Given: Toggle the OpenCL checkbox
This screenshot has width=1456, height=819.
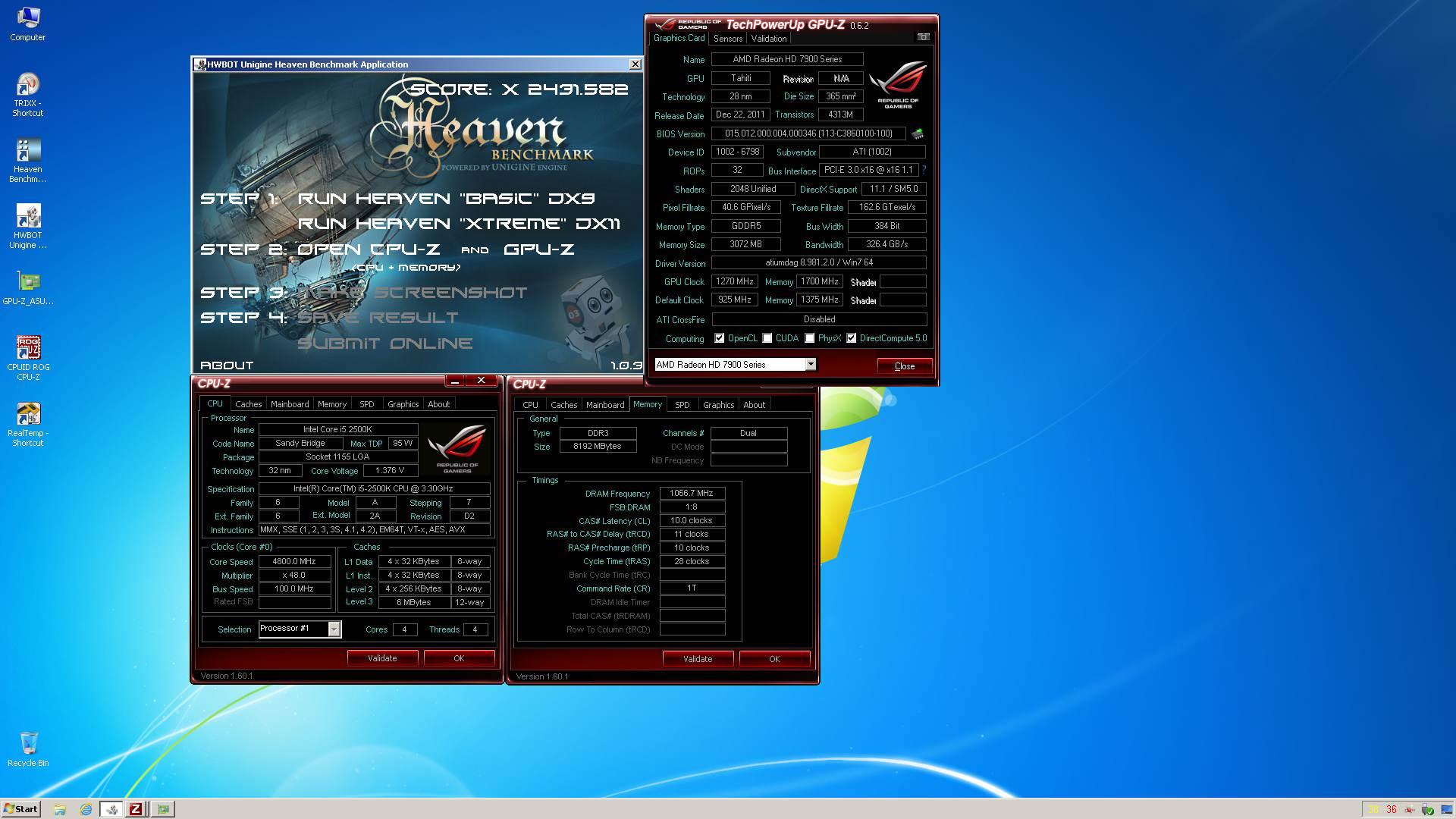Looking at the screenshot, I should 719,338.
